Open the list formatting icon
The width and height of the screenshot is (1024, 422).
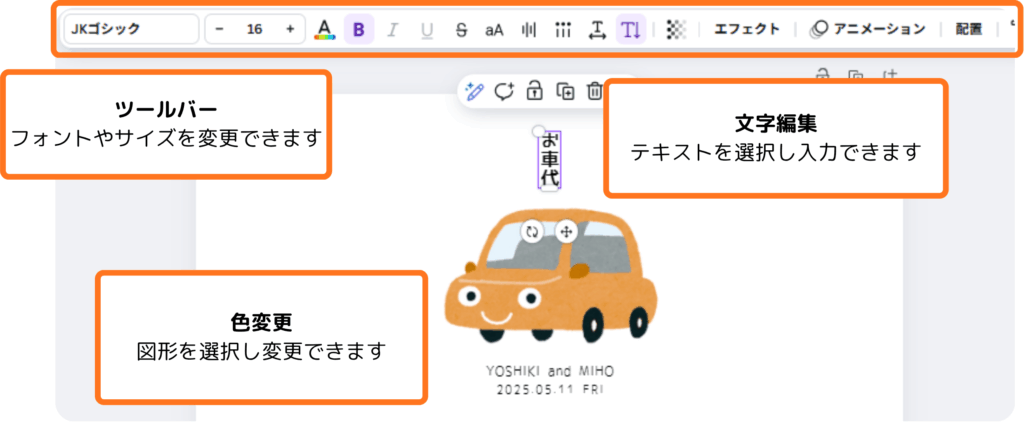(563, 29)
